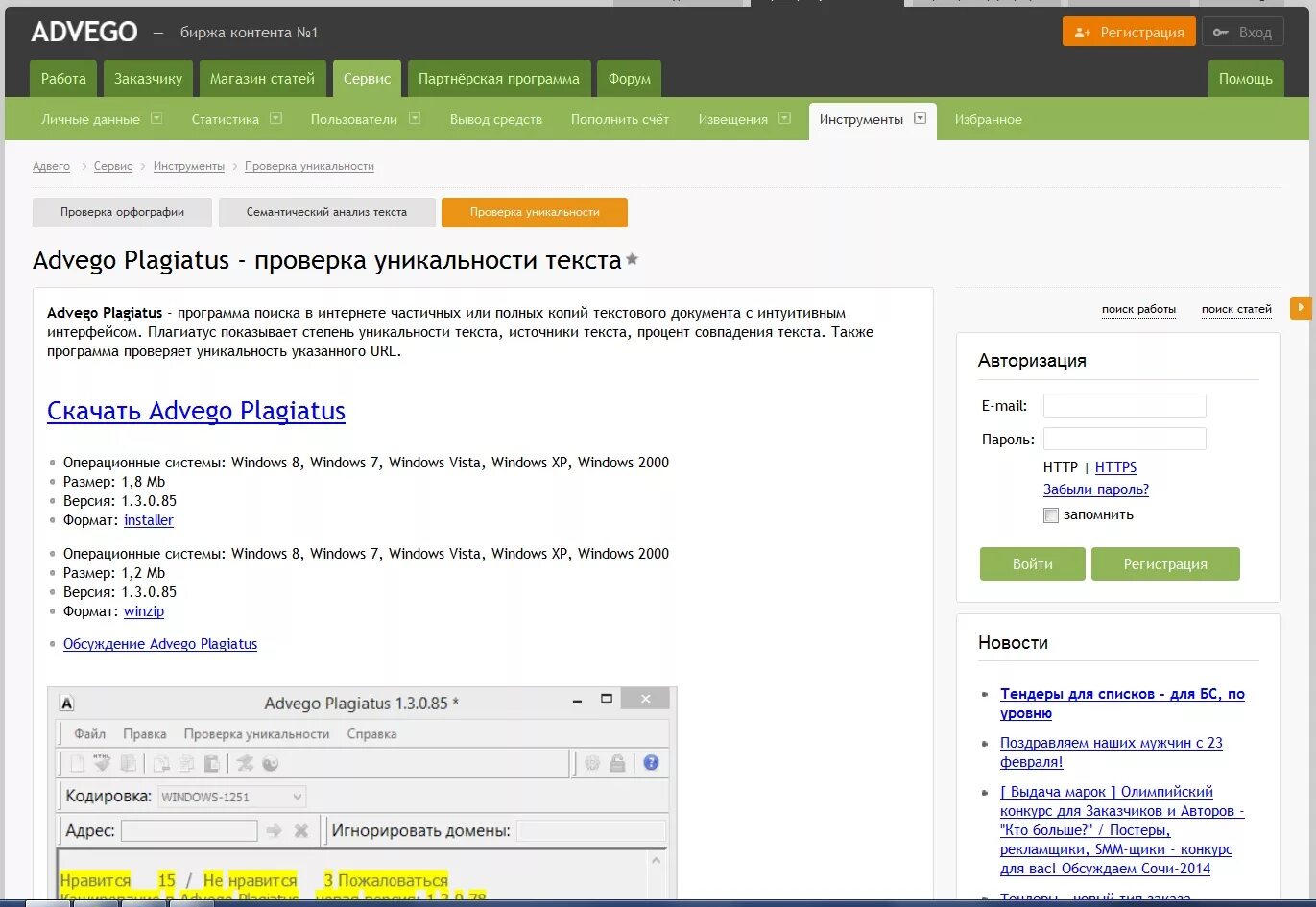Click the orange Регистрация button in the header
1316x907 pixels.
1129,32
